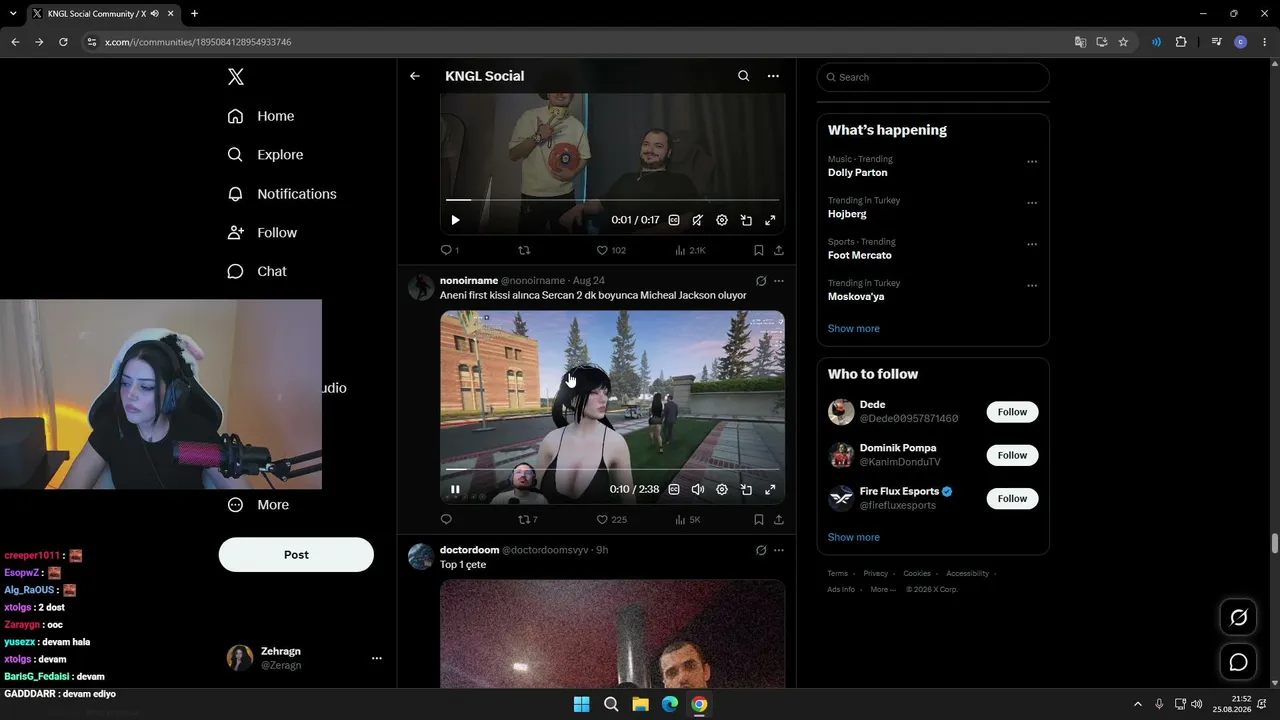
Task: Go back using the KNGL Social header arrow
Action: coord(415,76)
